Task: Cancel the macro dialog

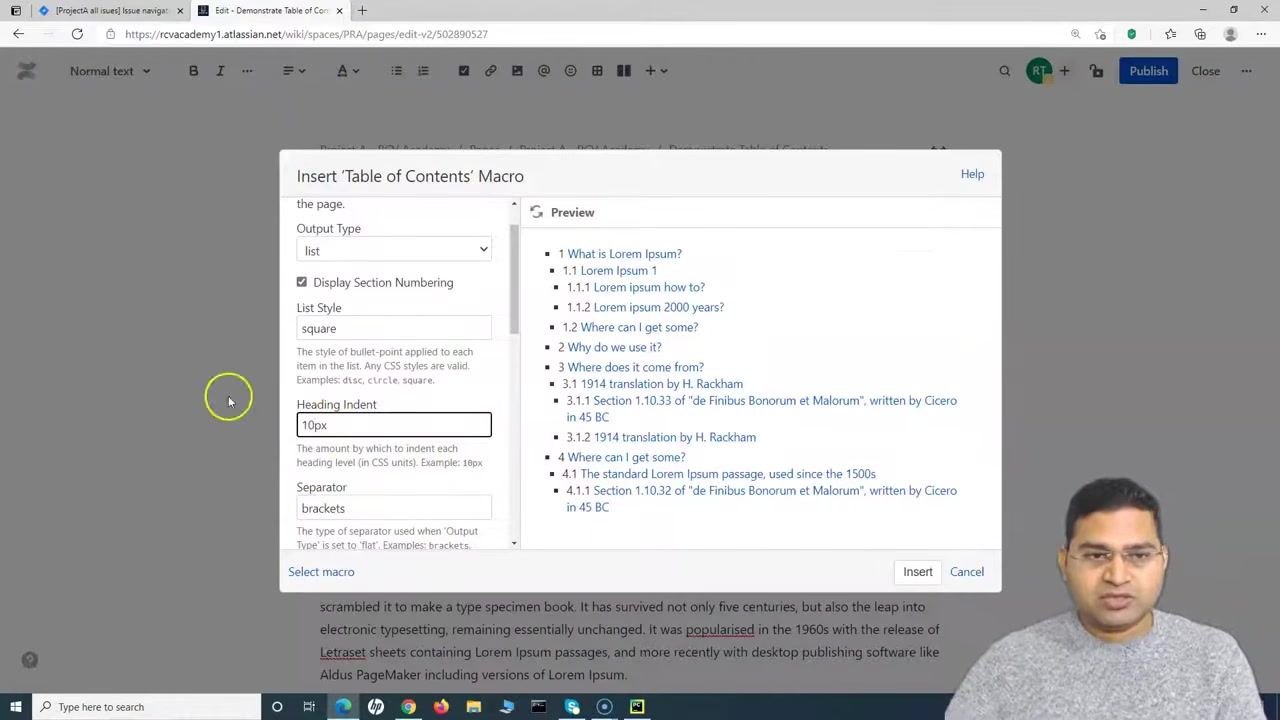Action: coord(967,572)
